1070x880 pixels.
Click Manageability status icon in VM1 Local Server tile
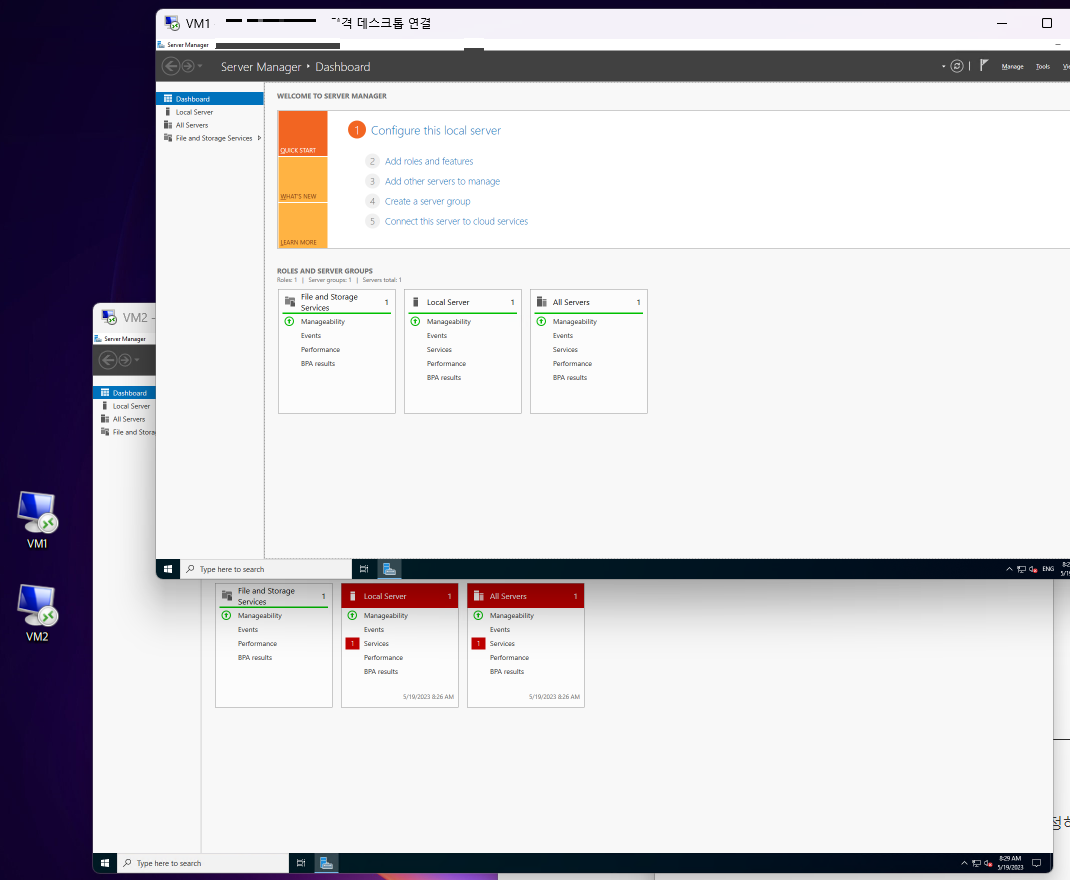(x=415, y=321)
